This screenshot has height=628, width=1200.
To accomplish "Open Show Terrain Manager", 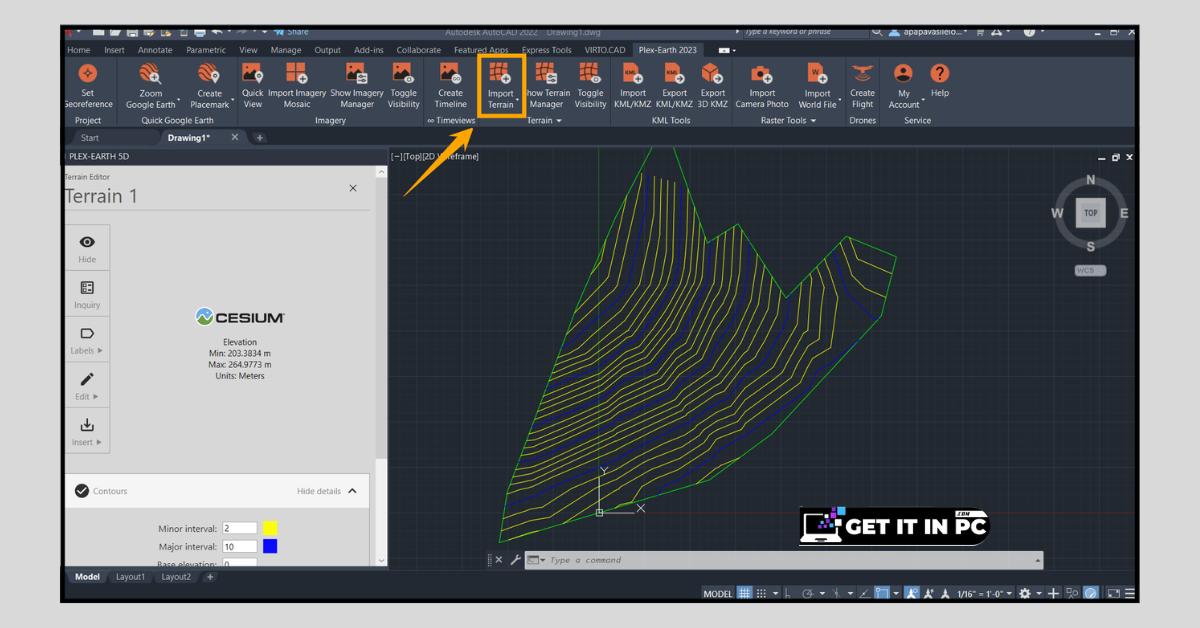I will pos(546,84).
